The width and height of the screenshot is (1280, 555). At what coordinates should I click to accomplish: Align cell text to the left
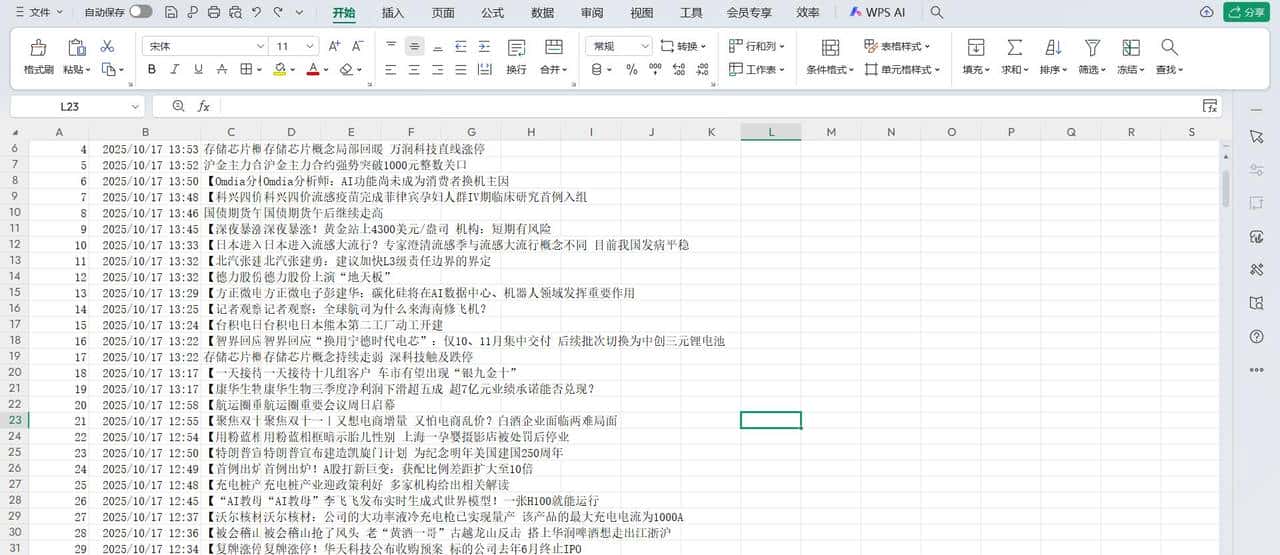(391, 69)
